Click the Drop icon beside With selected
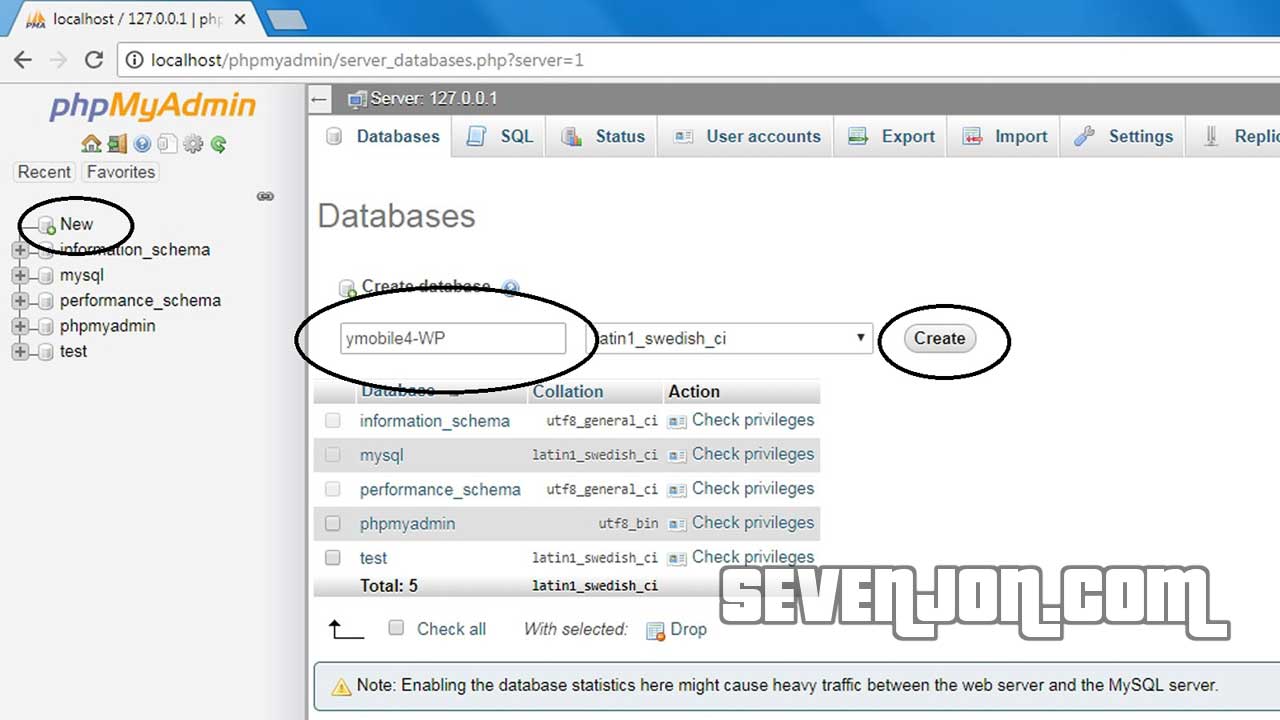 [656, 630]
